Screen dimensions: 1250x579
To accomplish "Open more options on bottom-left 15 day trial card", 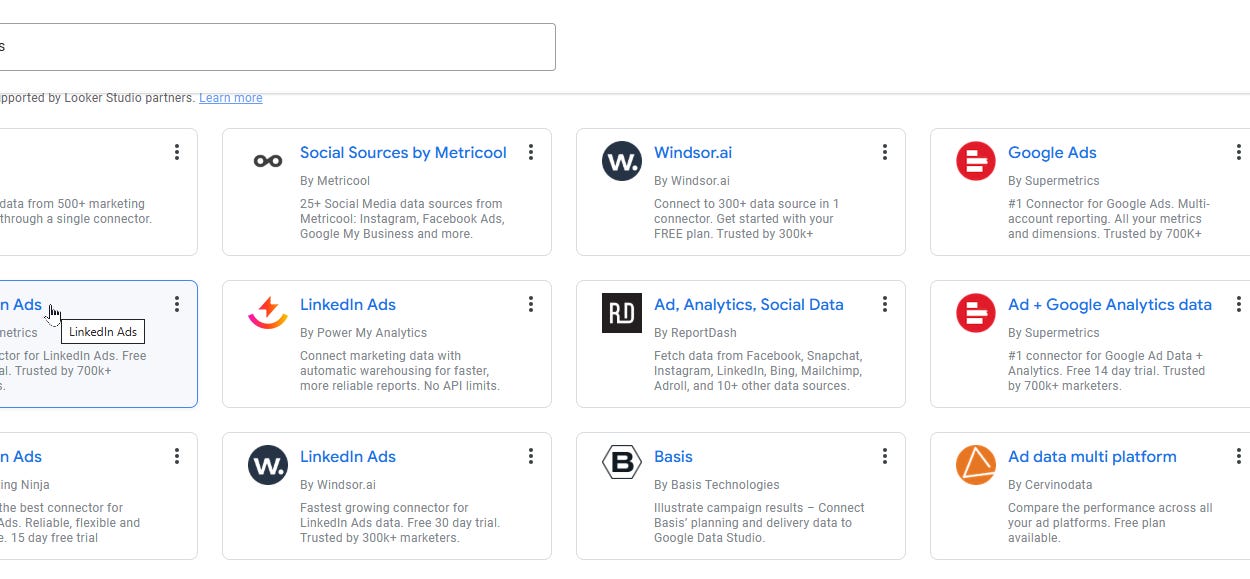I will (x=177, y=456).
